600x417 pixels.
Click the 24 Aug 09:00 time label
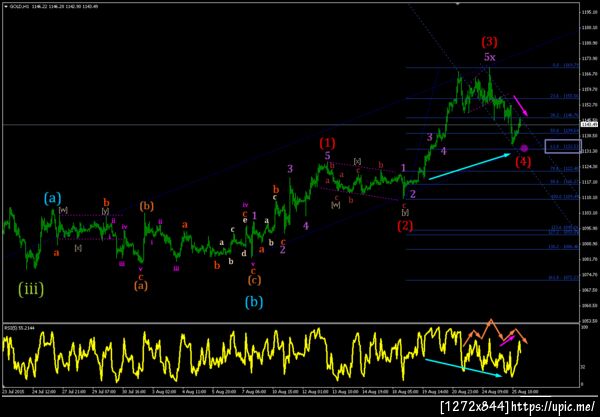[x=493, y=392]
